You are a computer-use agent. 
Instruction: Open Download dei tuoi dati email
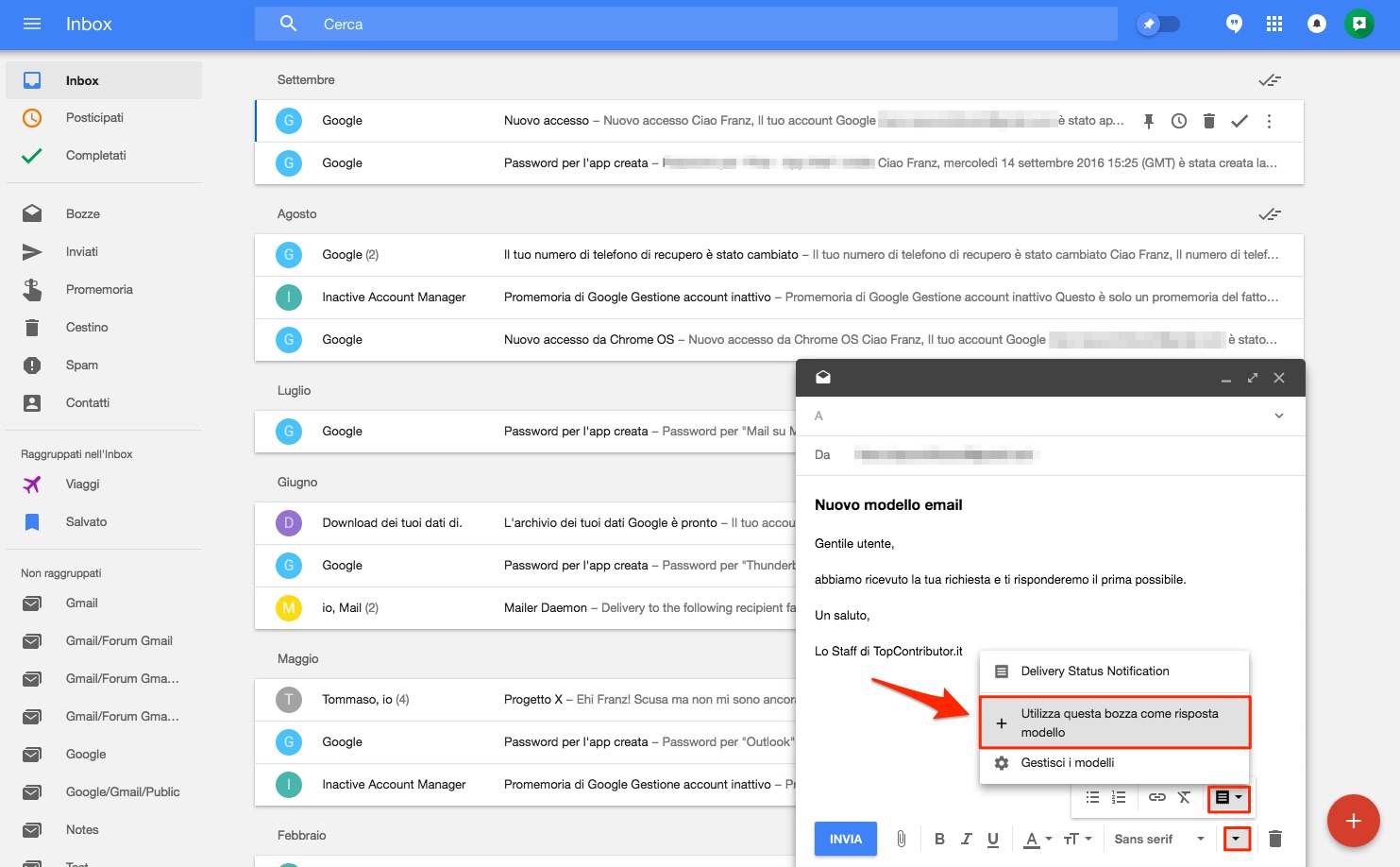point(525,523)
